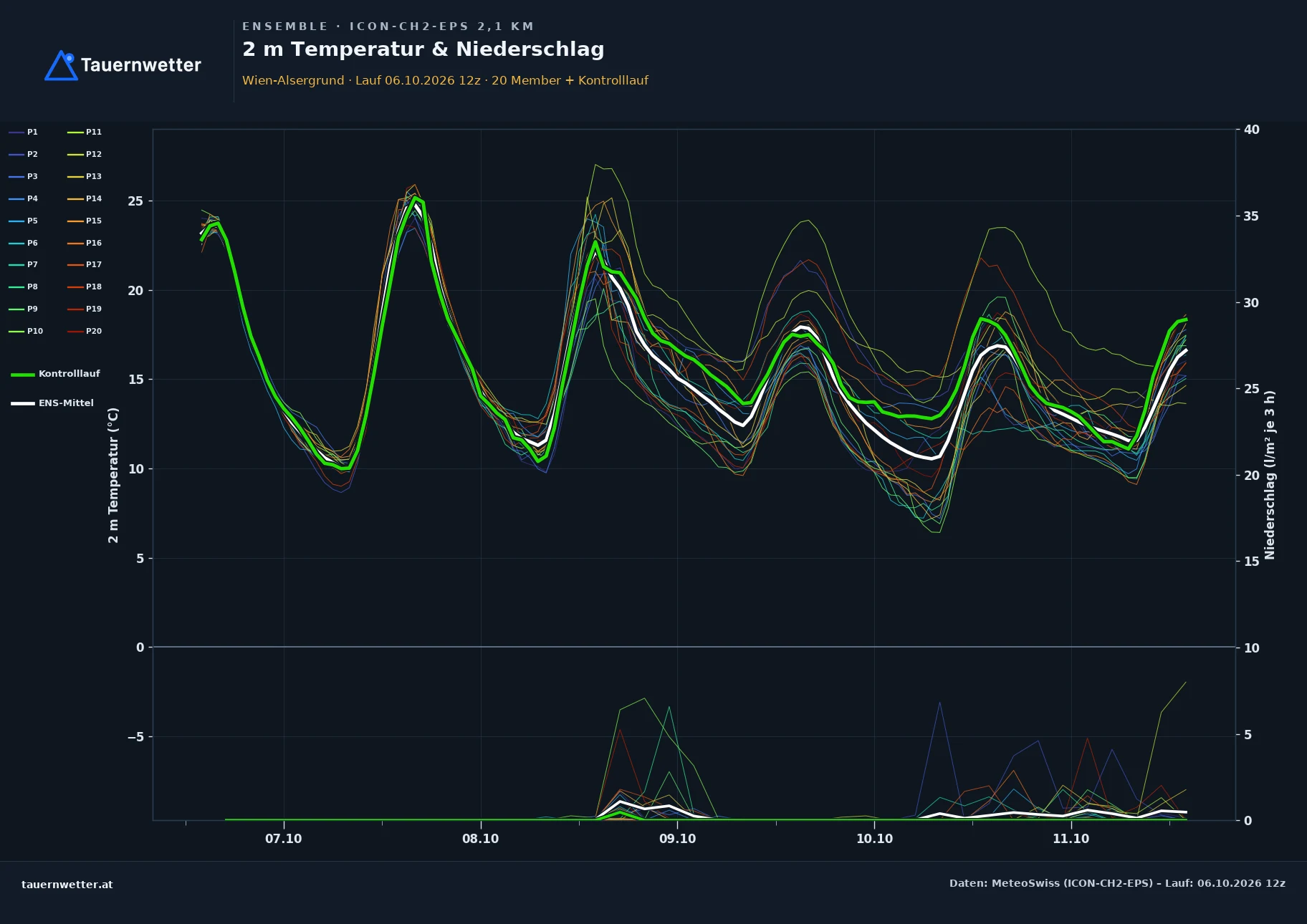Click the tauernwetter.at footer text
1307x924 pixels.
67,885
